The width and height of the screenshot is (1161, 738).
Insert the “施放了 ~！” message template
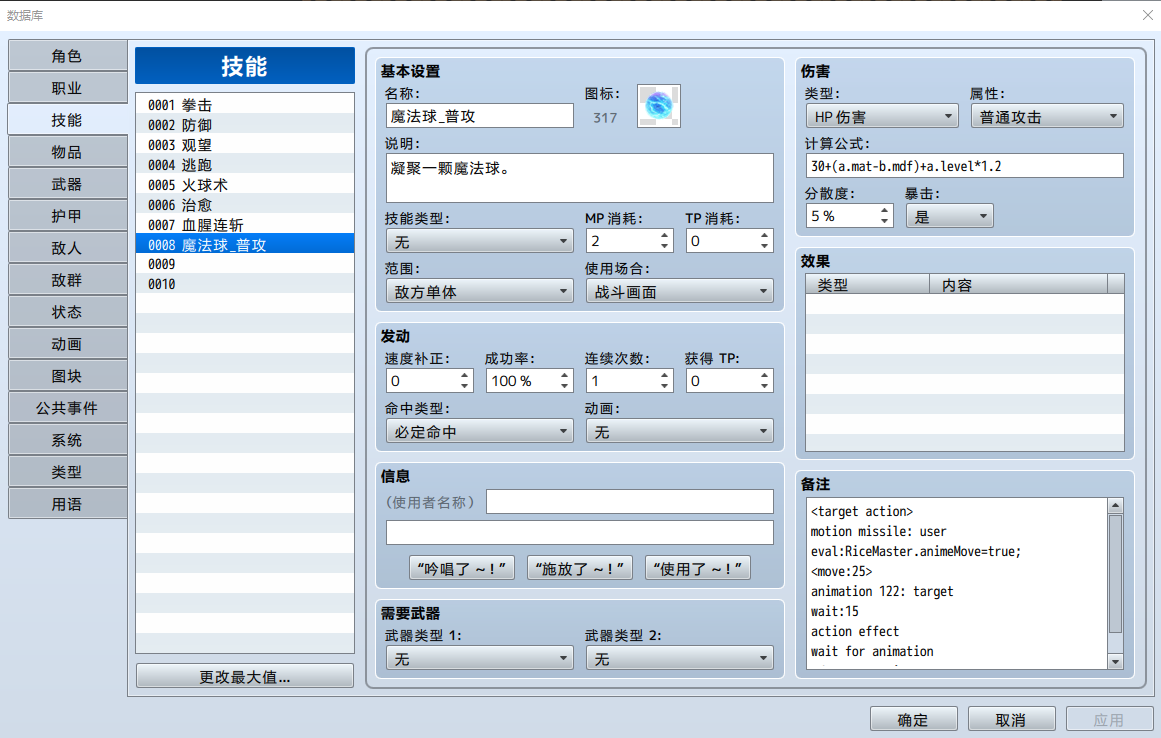tap(580, 568)
